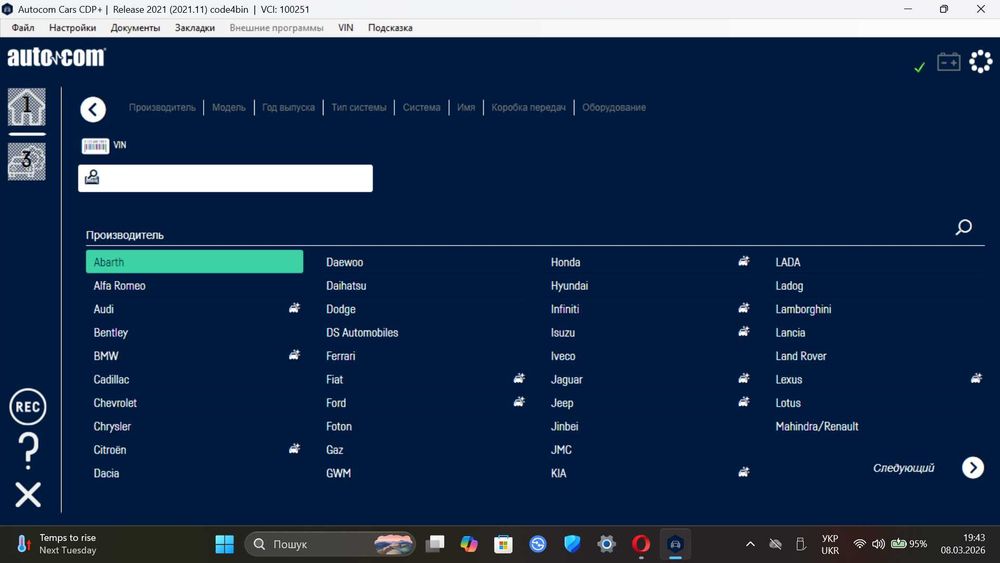Viewport: 1000px width, 563px height.
Task: Select Abarth manufacturer
Action: (195, 262)
